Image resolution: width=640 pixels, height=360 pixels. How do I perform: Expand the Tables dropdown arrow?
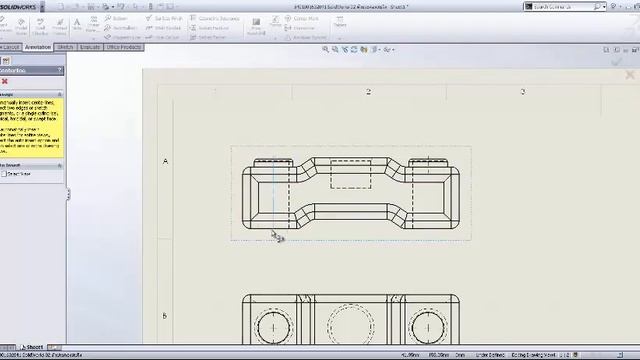tap(340, 38)
